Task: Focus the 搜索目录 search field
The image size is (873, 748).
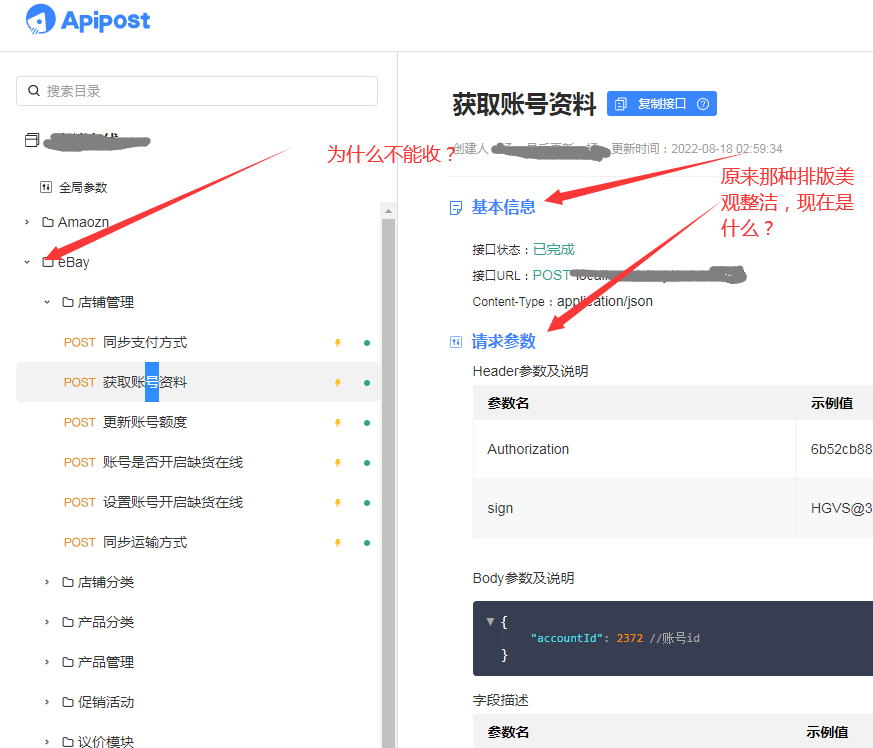Action: (x=197, y=91)
